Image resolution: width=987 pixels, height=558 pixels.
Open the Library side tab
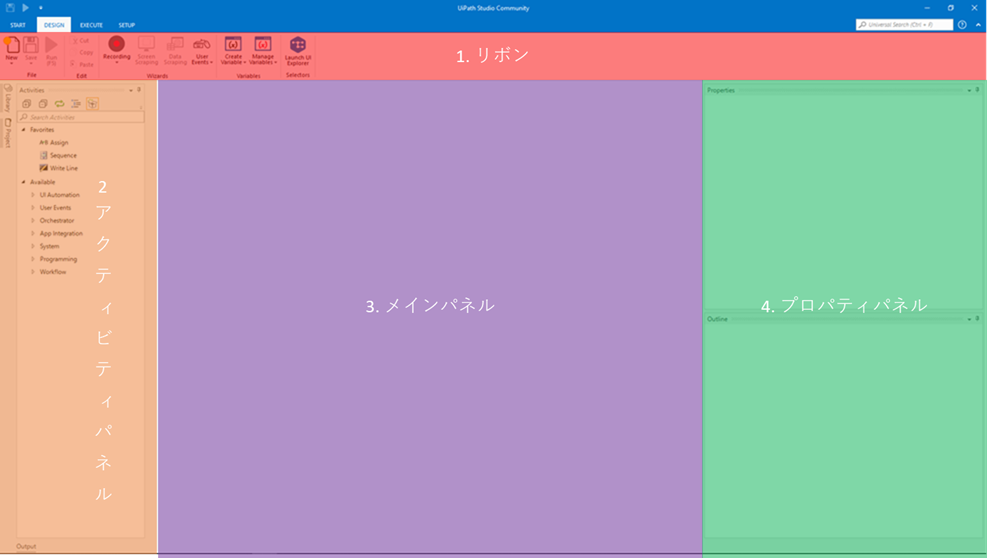(x=8, y=98)
